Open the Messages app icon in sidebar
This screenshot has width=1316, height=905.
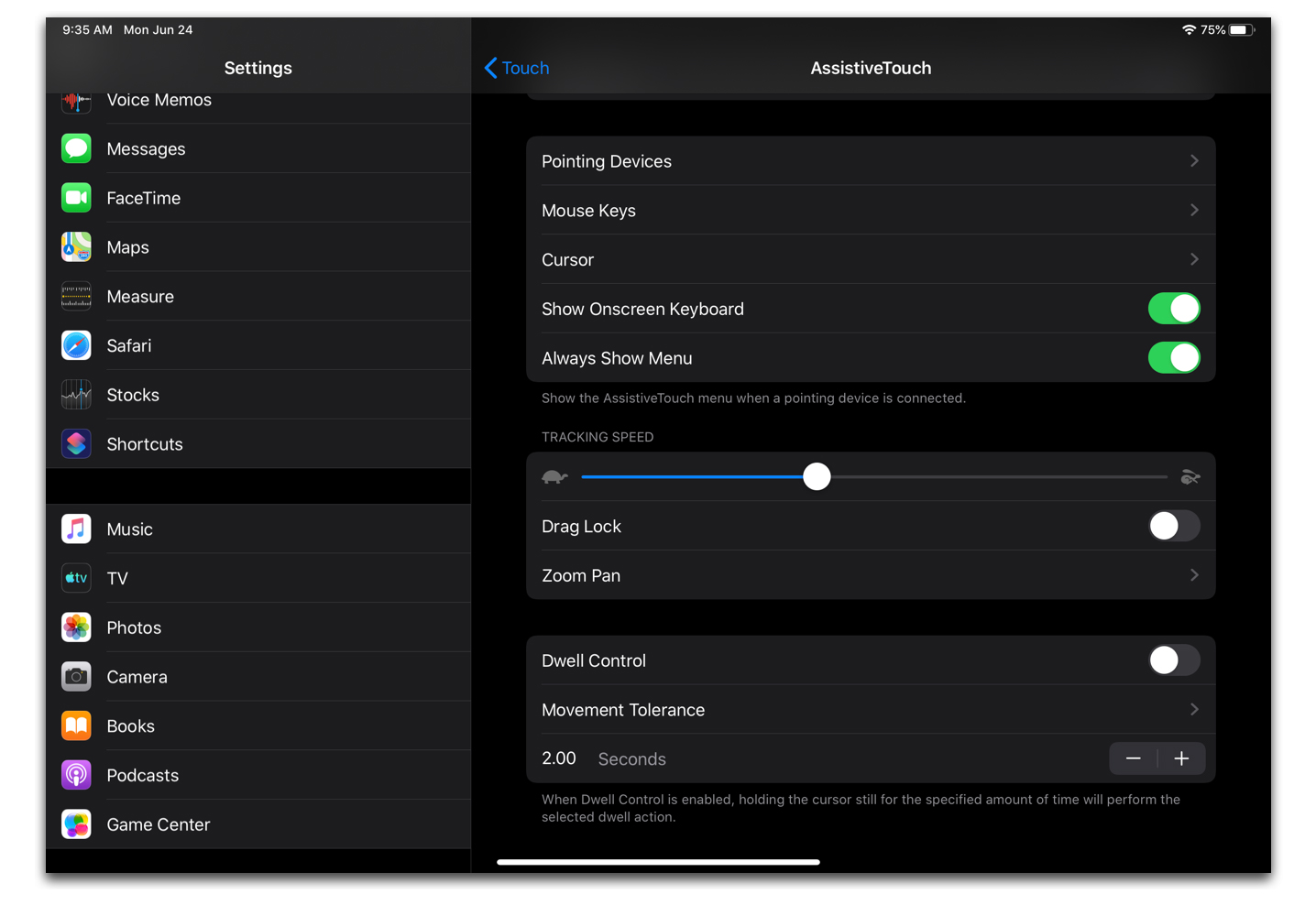click(x=76, y=148)
